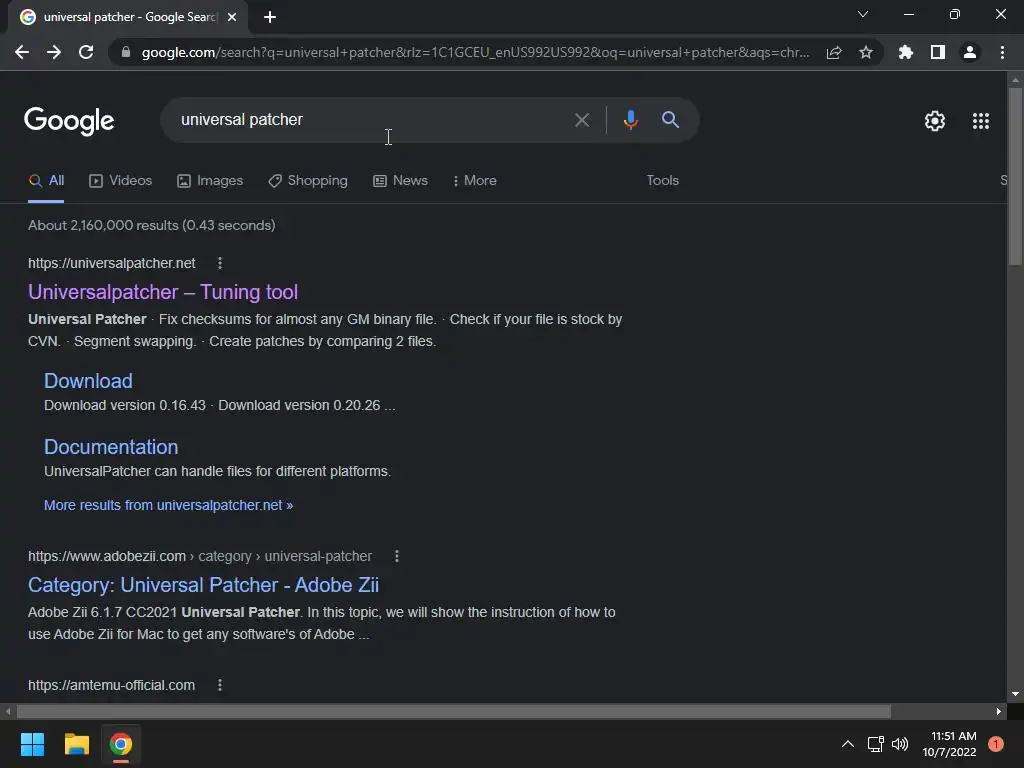
Task: Open the Chrome three-dot menu
Action: [1002, 52]
